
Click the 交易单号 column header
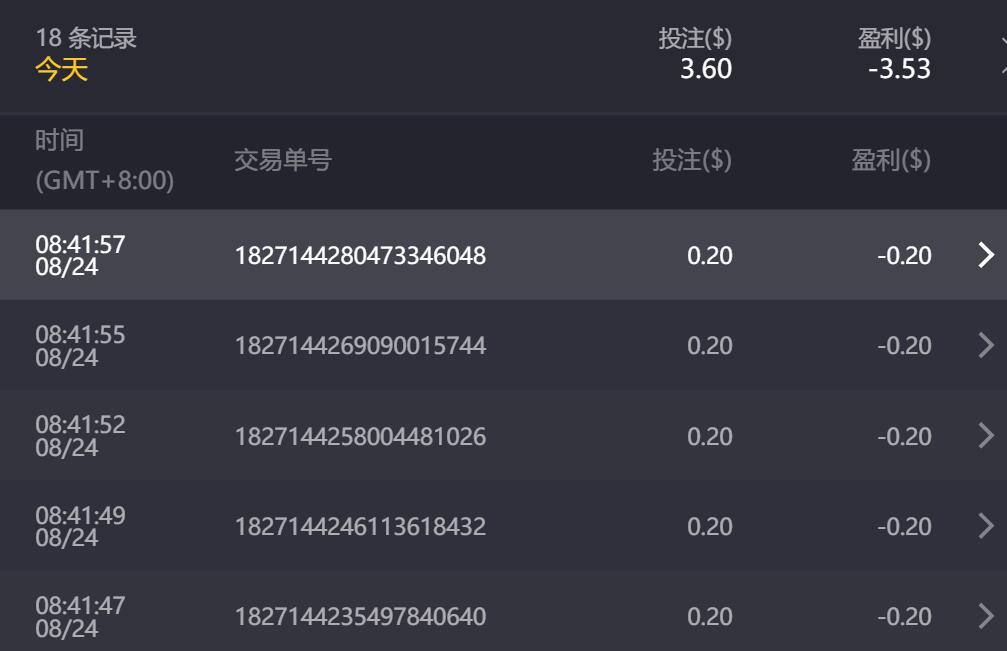[x=283, y=160]
